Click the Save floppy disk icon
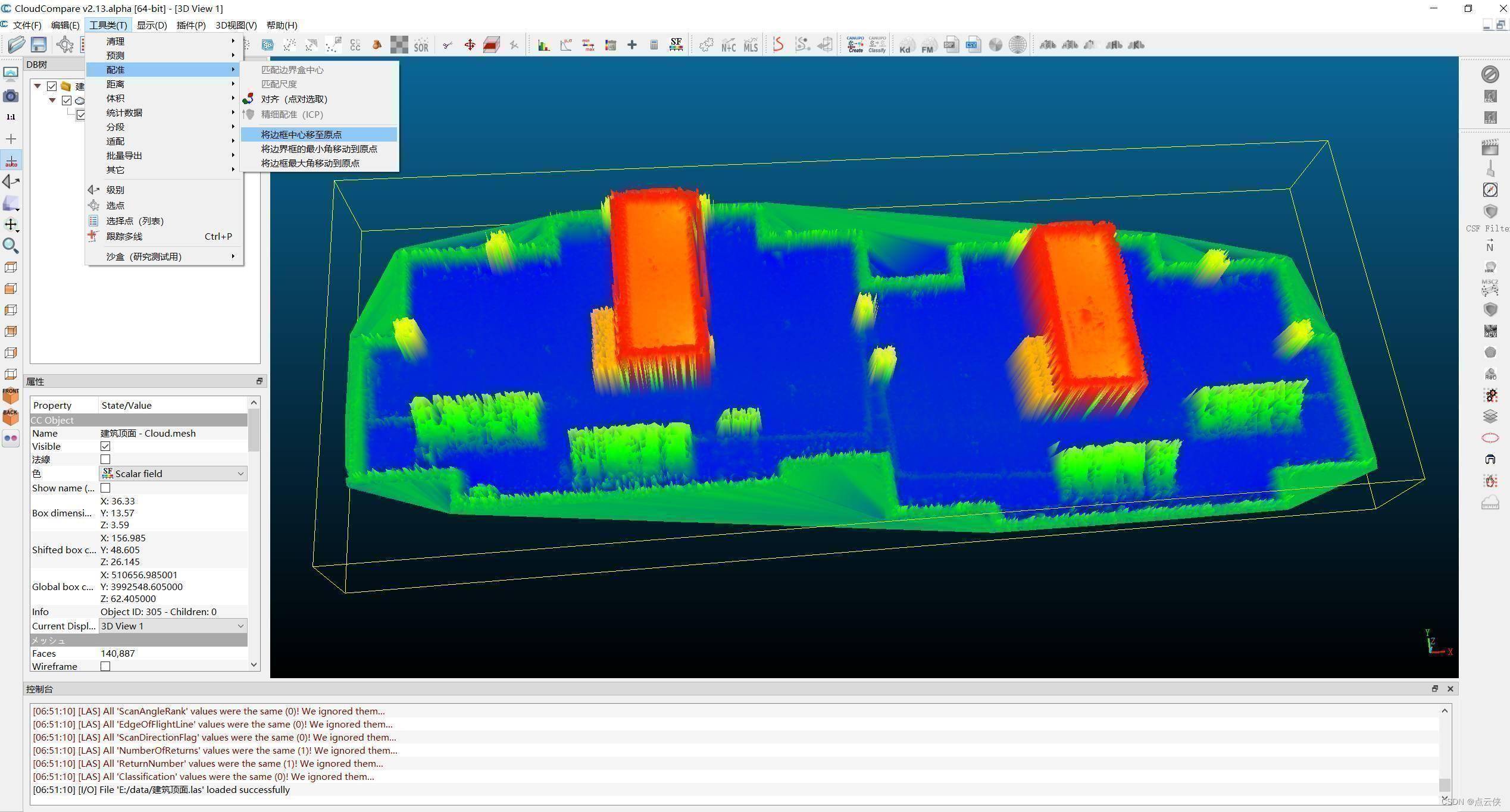The image size is (1510, 812). (39, 45)
